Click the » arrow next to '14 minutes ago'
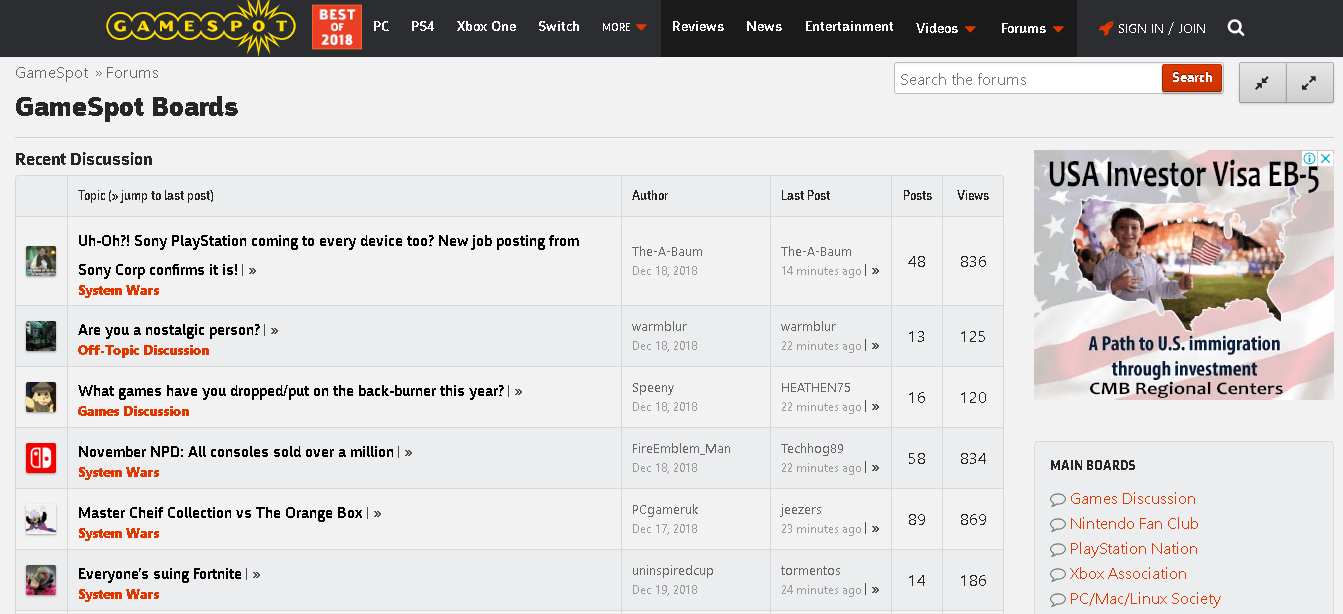Image resolution: width=1343 pixels, height=614 pixels. click(876, 271)
